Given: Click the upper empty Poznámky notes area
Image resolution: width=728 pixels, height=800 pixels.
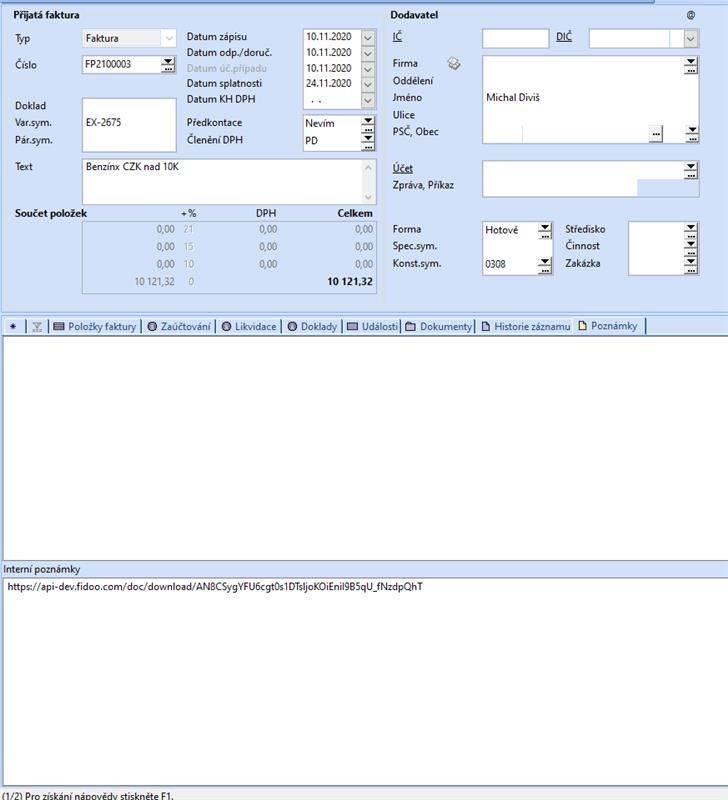Looking at the screenshot, I should pos(365,448).
